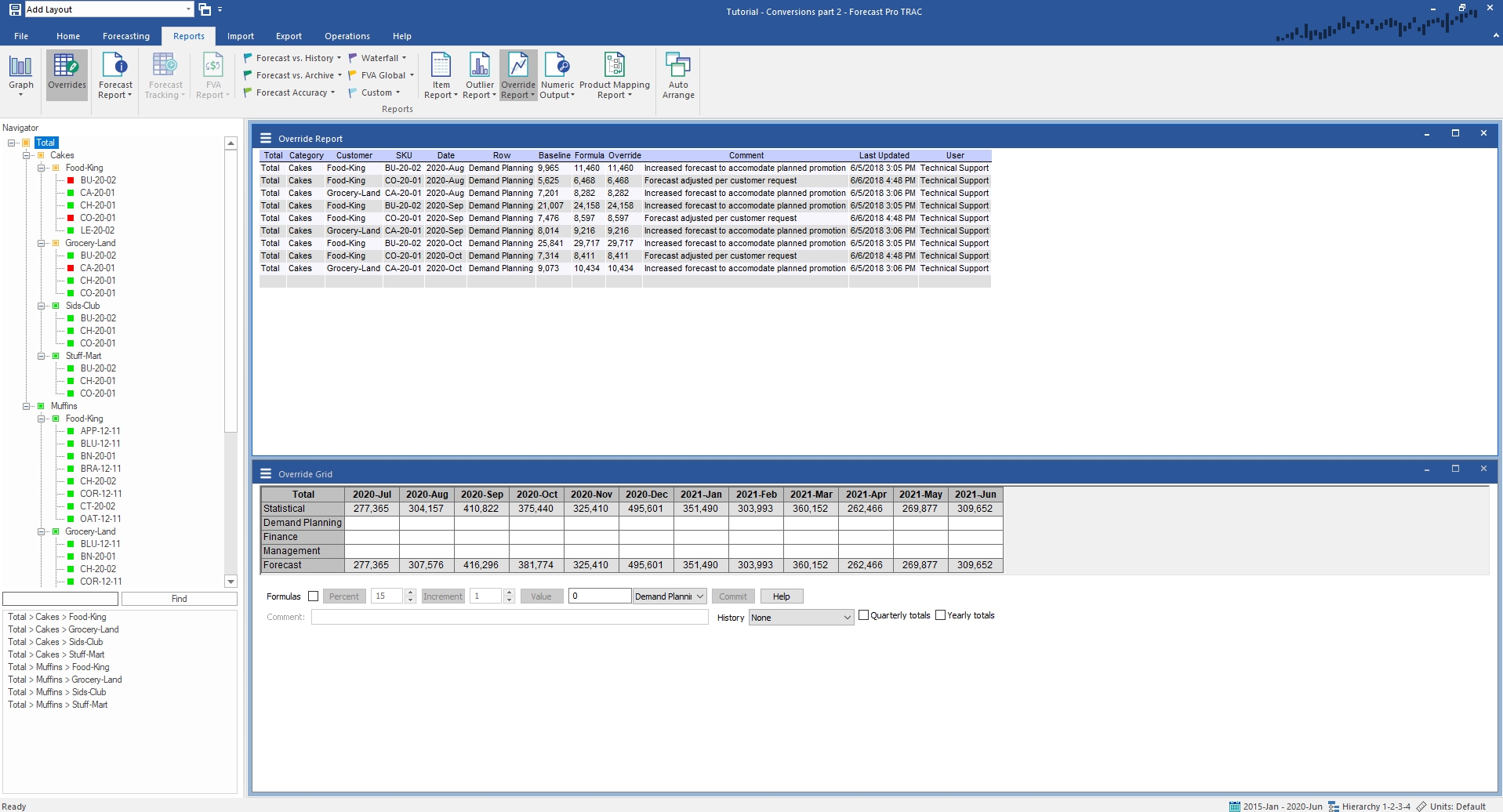Screen dimensions: 1503x812
Task: Switch to the Forecasting tab
Action: click(126, 36)
